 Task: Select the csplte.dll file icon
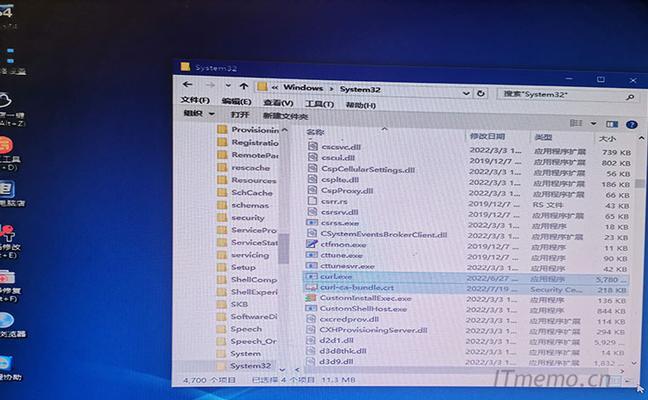click(x=313, y=179)
